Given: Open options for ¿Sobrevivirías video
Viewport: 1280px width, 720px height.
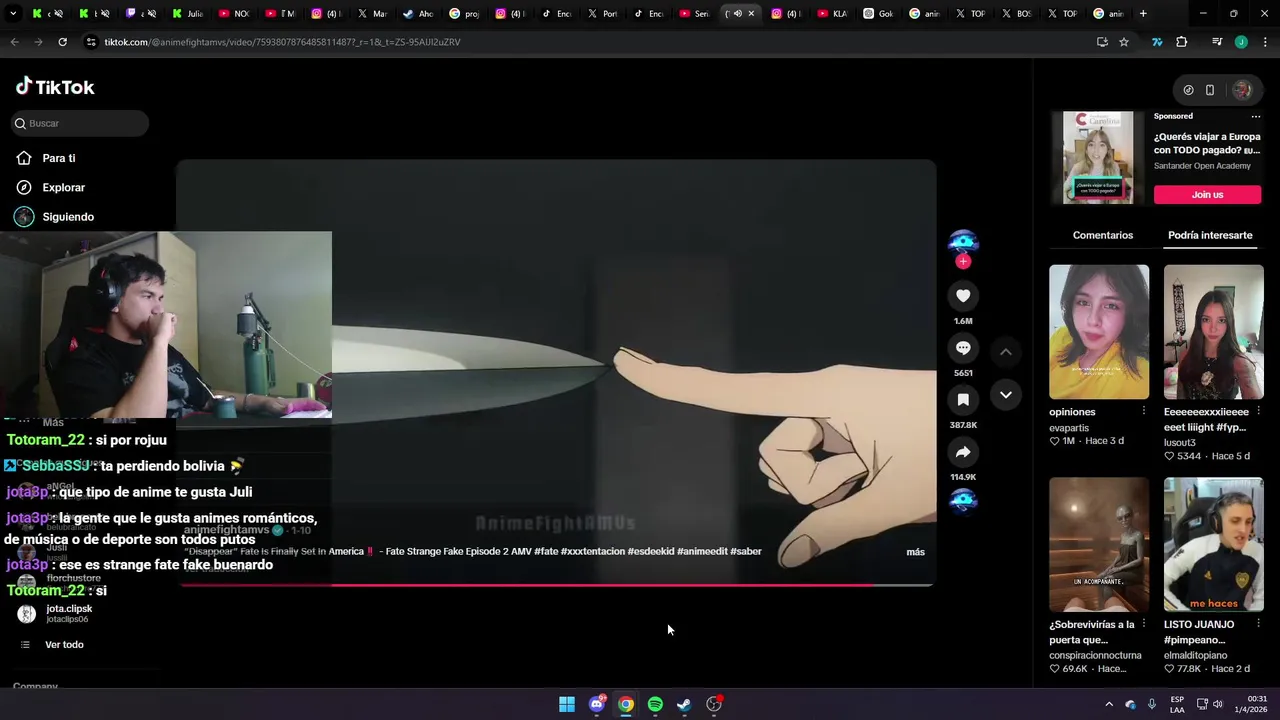Looking at the screenshot, I should (1144, 624).
